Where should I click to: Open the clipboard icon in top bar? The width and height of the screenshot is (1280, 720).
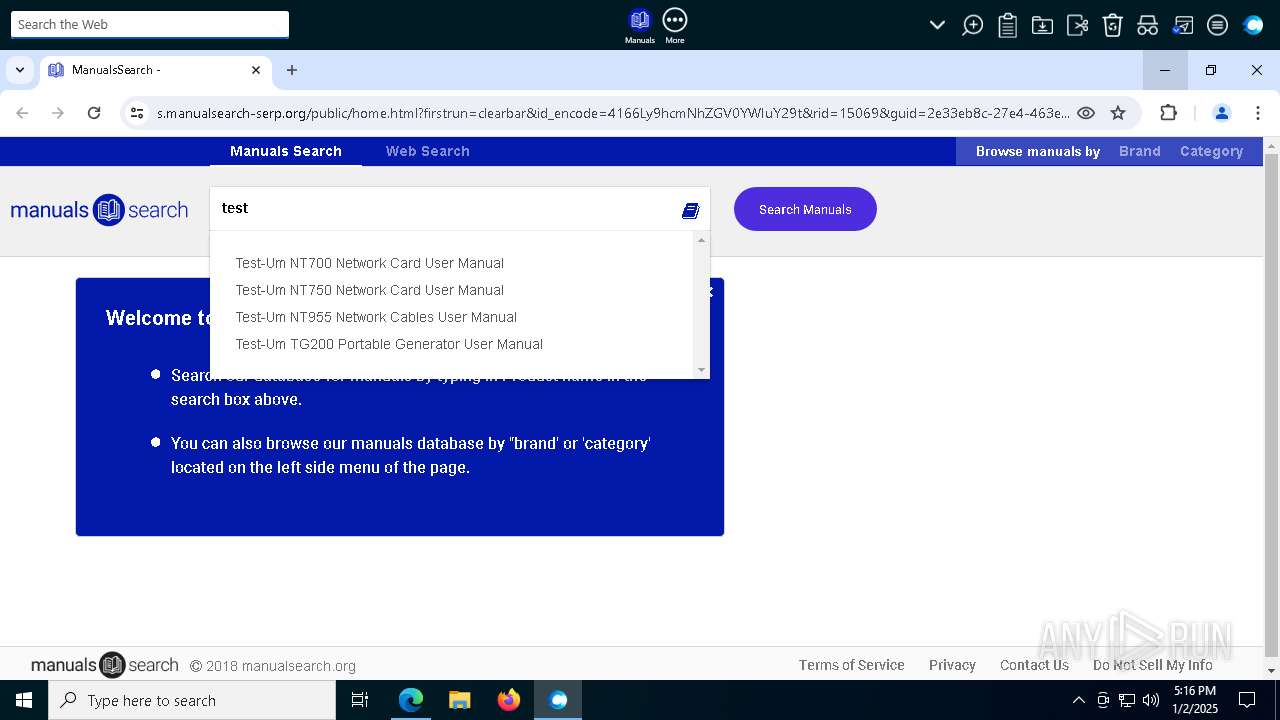[1007, 25]
